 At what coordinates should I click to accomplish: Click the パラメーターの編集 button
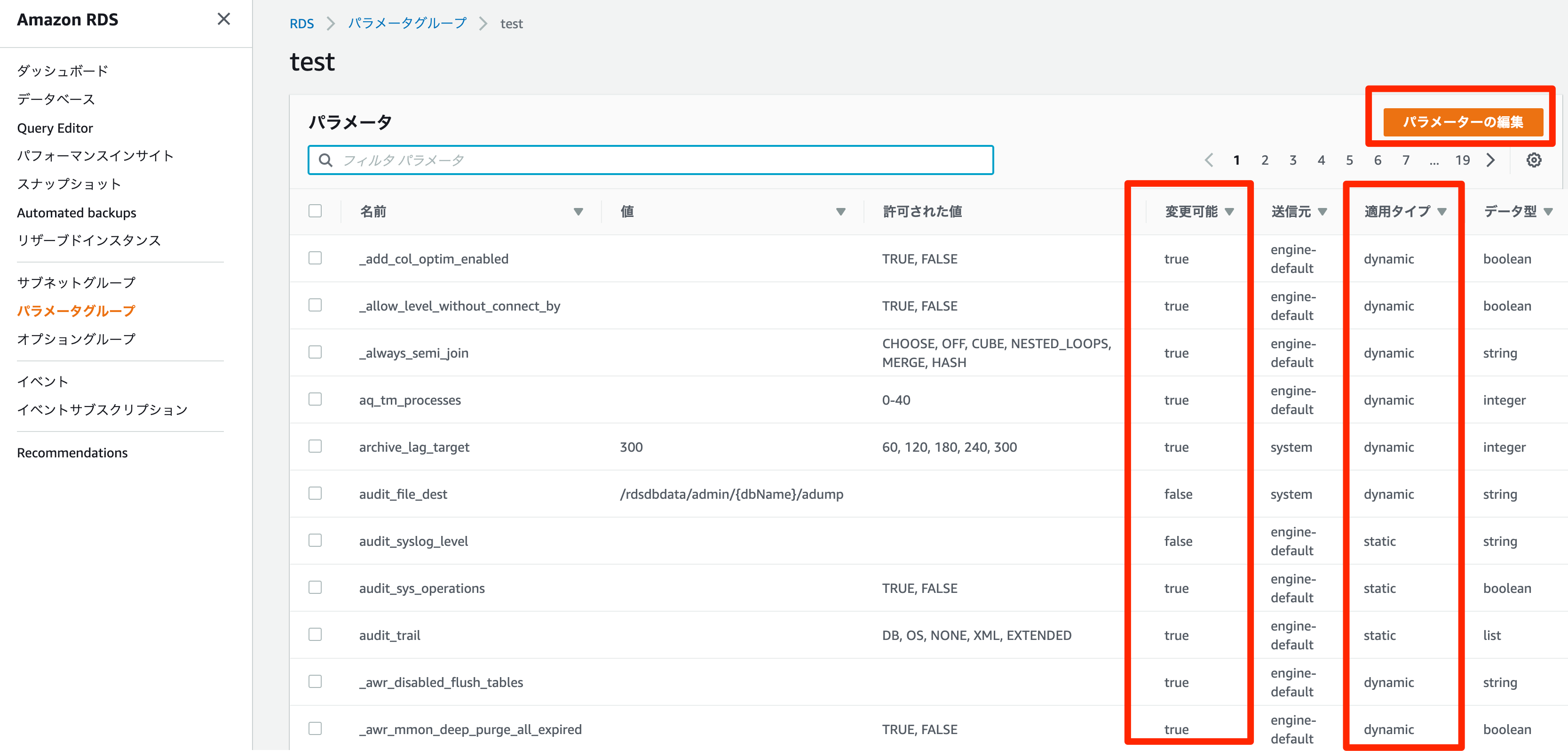click(1463, 122)
